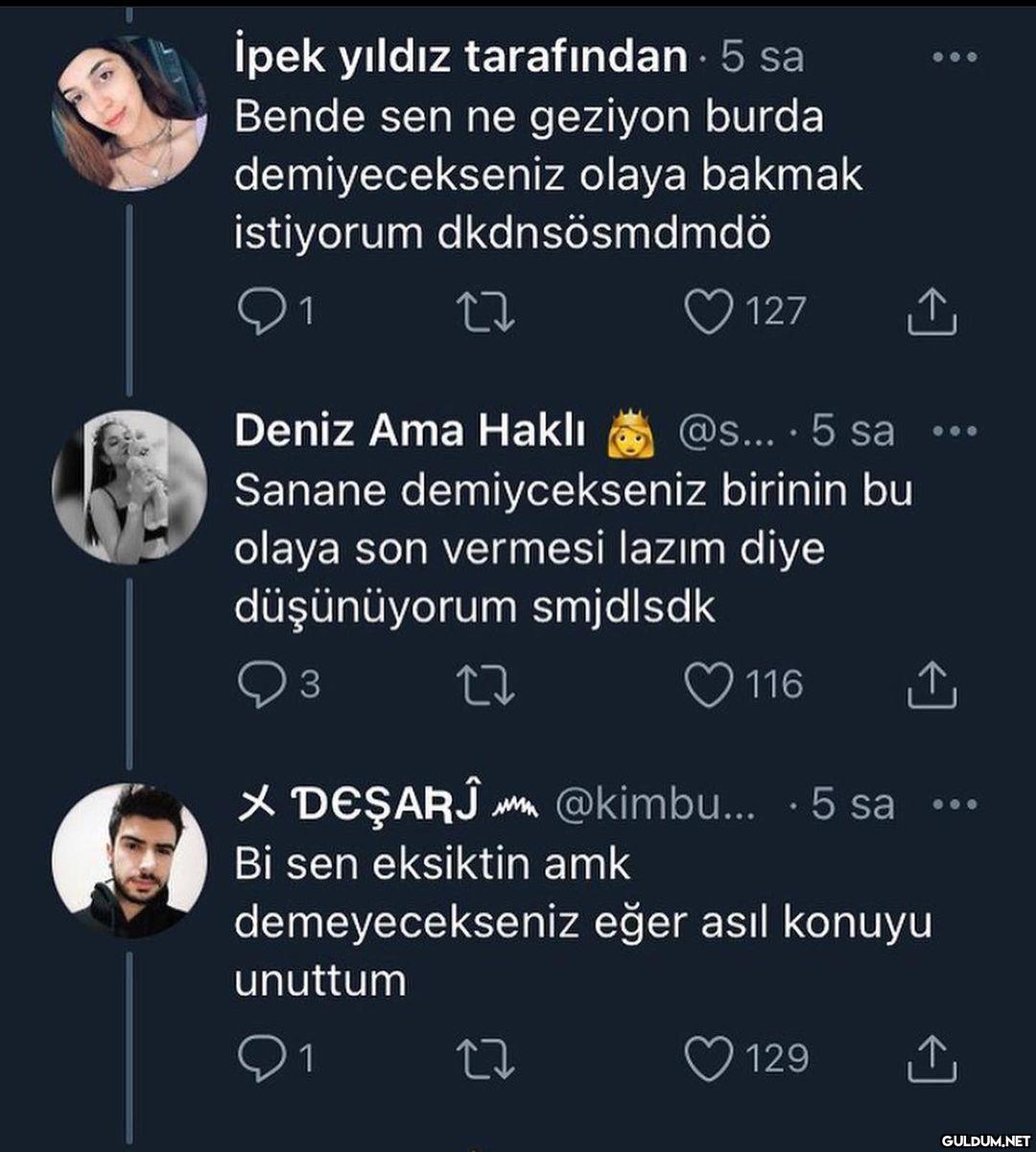Screen dimensions: 1036x1152
Task: Like the tweet with 129 likes
Action: tap(709, 1059)
